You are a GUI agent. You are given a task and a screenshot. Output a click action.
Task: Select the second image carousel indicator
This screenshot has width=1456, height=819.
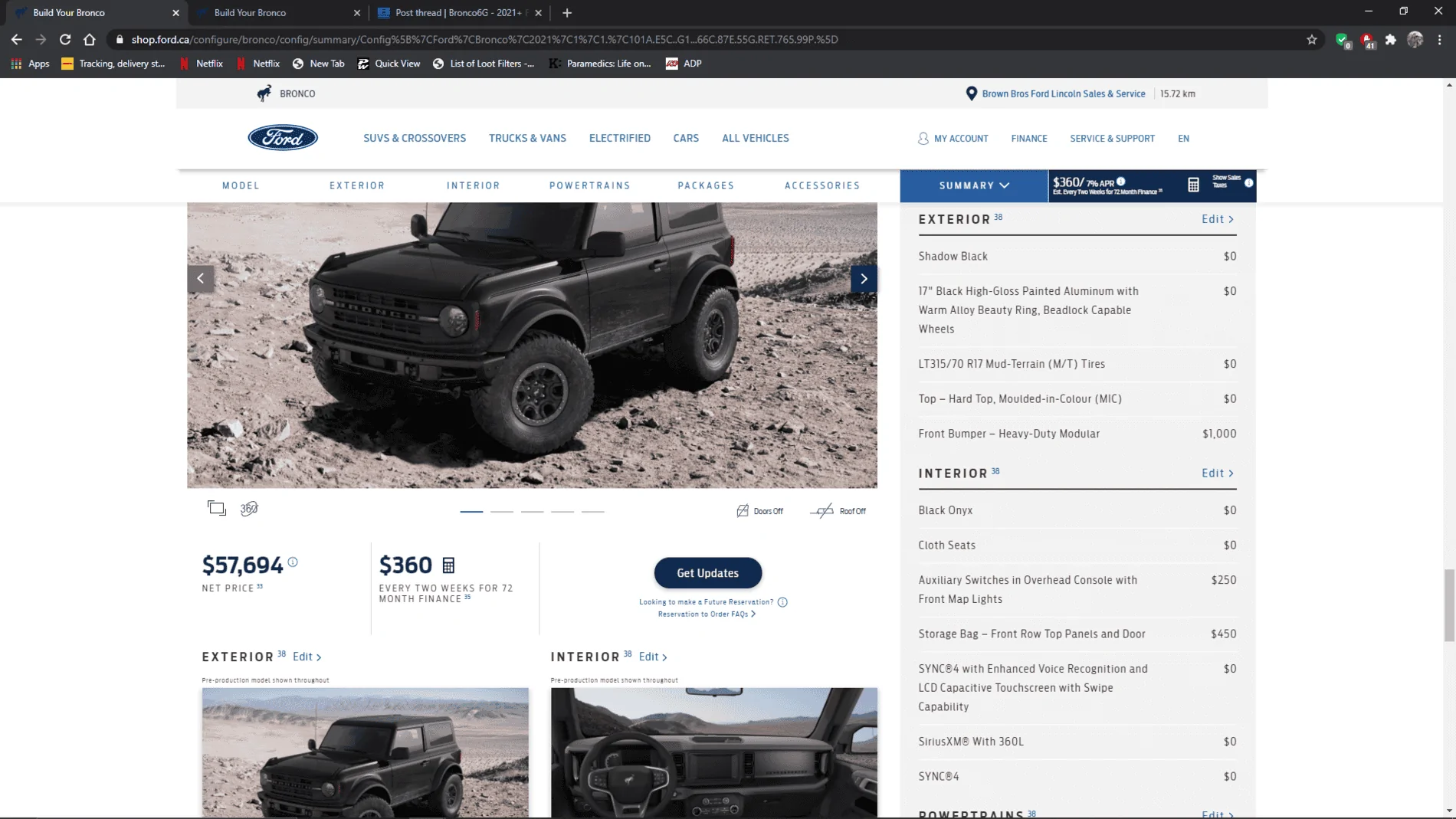pos(502,511)
